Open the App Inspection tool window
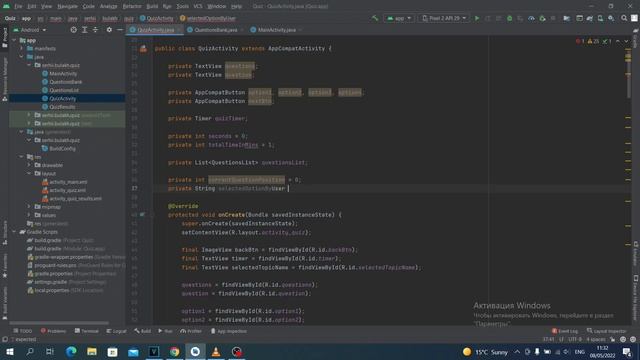This screenshot has width=640, height=360. click(x=229, y=331)
